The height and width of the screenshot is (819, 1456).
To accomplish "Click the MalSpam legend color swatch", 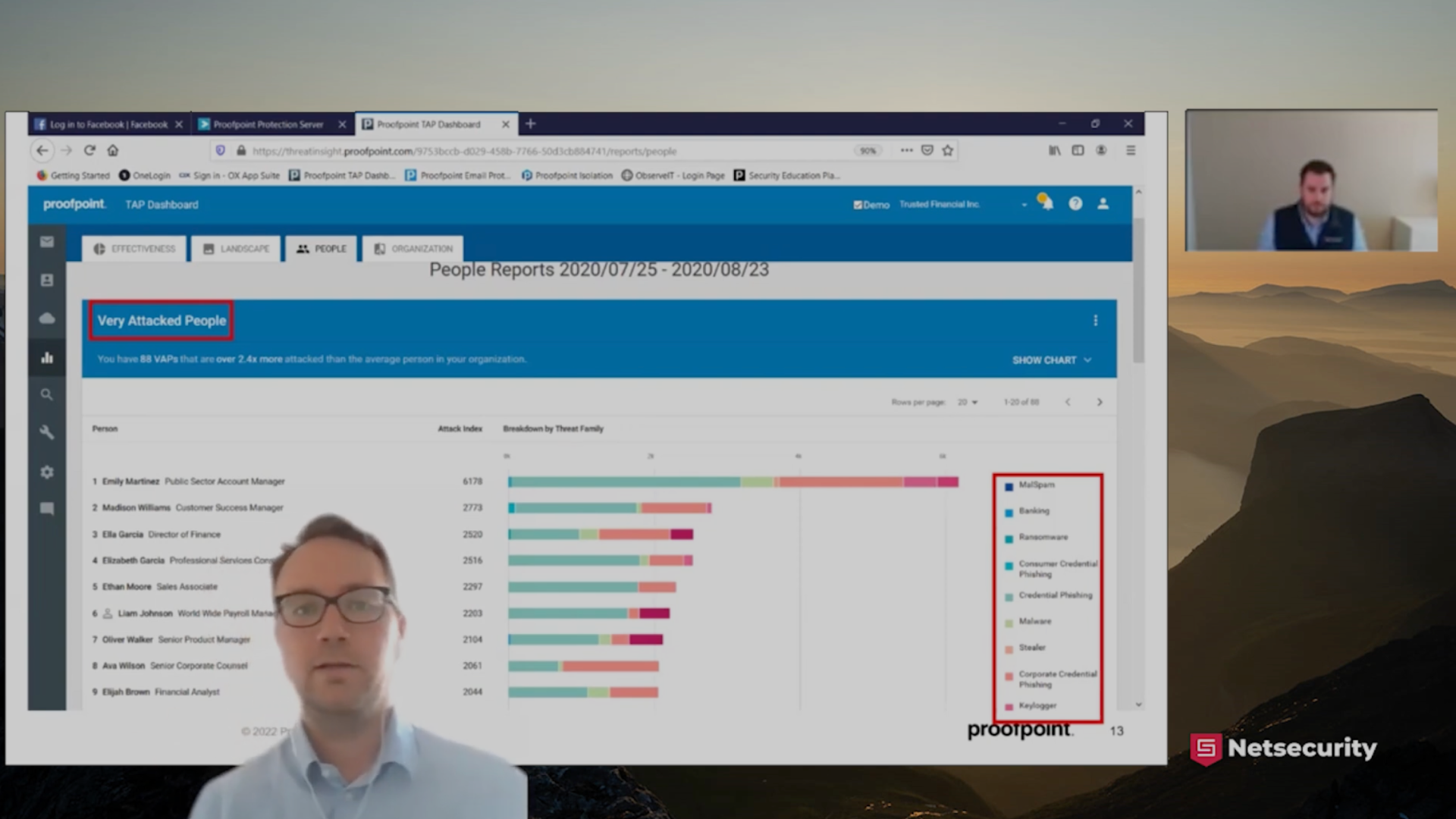I will pos(1009,487).
